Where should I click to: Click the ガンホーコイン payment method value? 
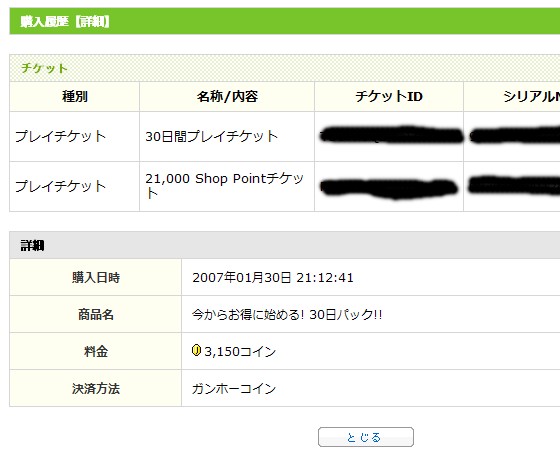[x=234, y=389]
